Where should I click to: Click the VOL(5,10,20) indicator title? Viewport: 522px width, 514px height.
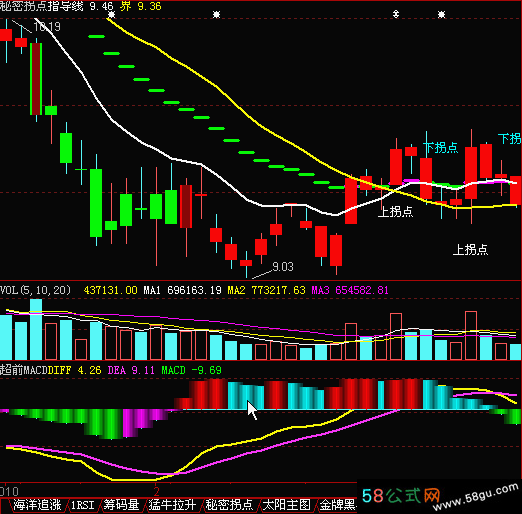(35, 290)
